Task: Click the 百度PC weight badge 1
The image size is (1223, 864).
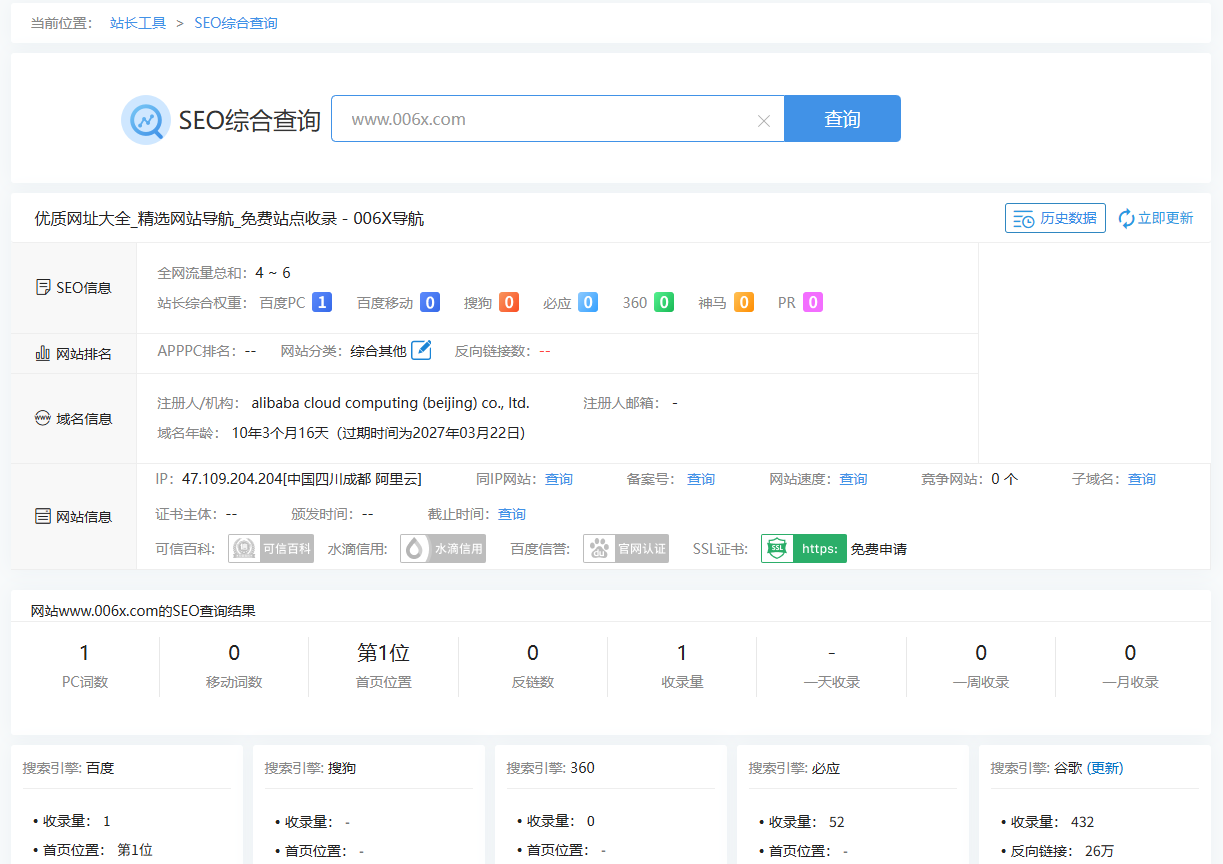Action: point(322,302)
